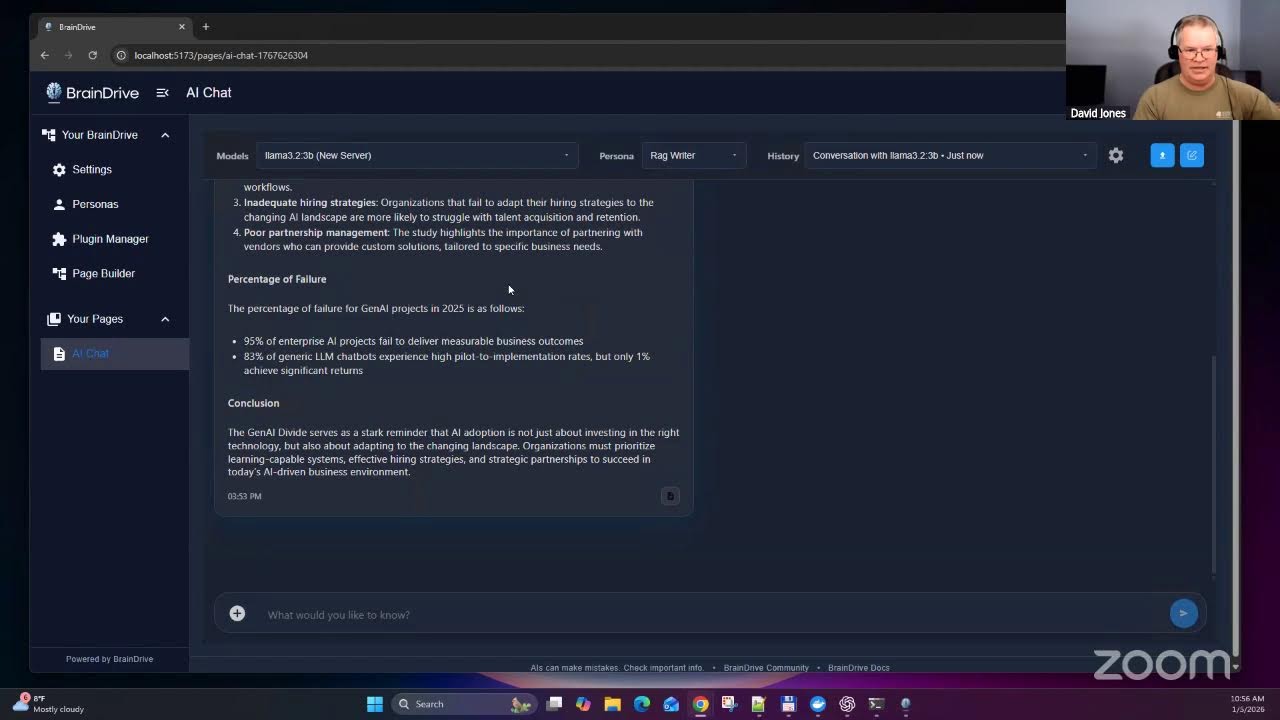
Task: Open Settings in the sidebar
Action: pos(92,170)
